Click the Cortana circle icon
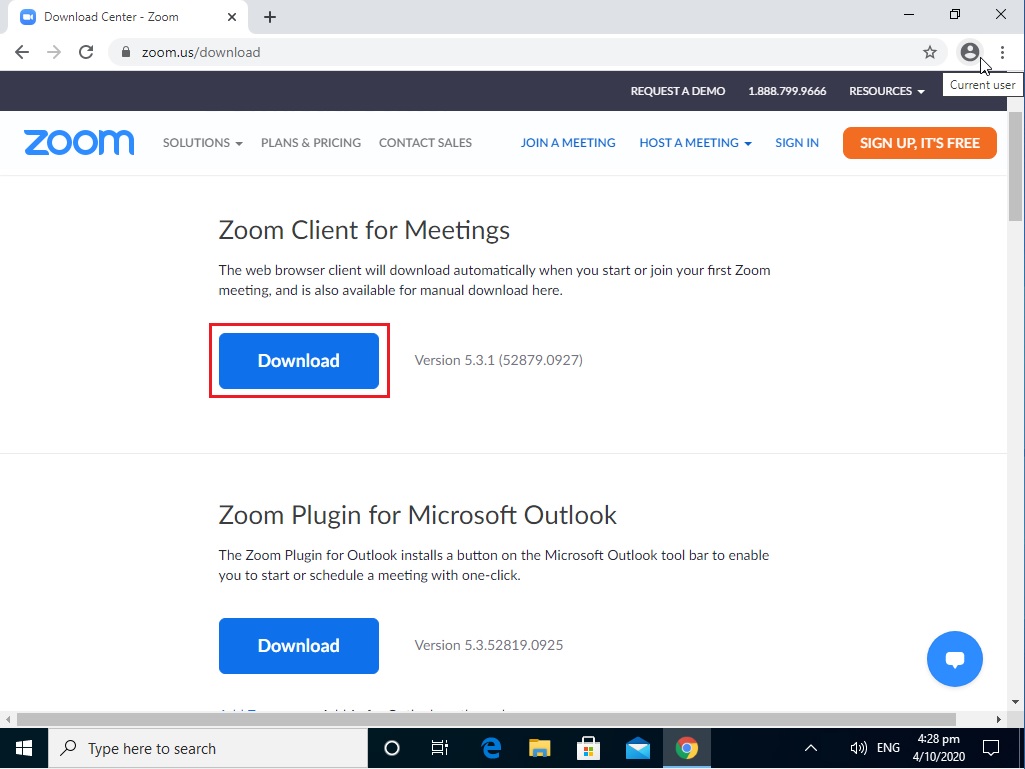The image size is (1025, 769). [392, 748]
